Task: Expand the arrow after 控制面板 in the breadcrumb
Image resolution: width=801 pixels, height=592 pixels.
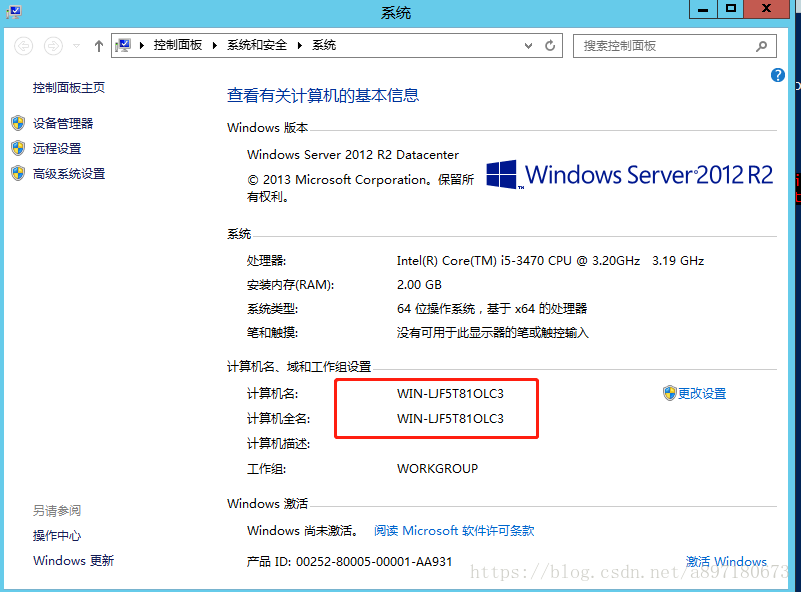Action: (x=215, y=45)
